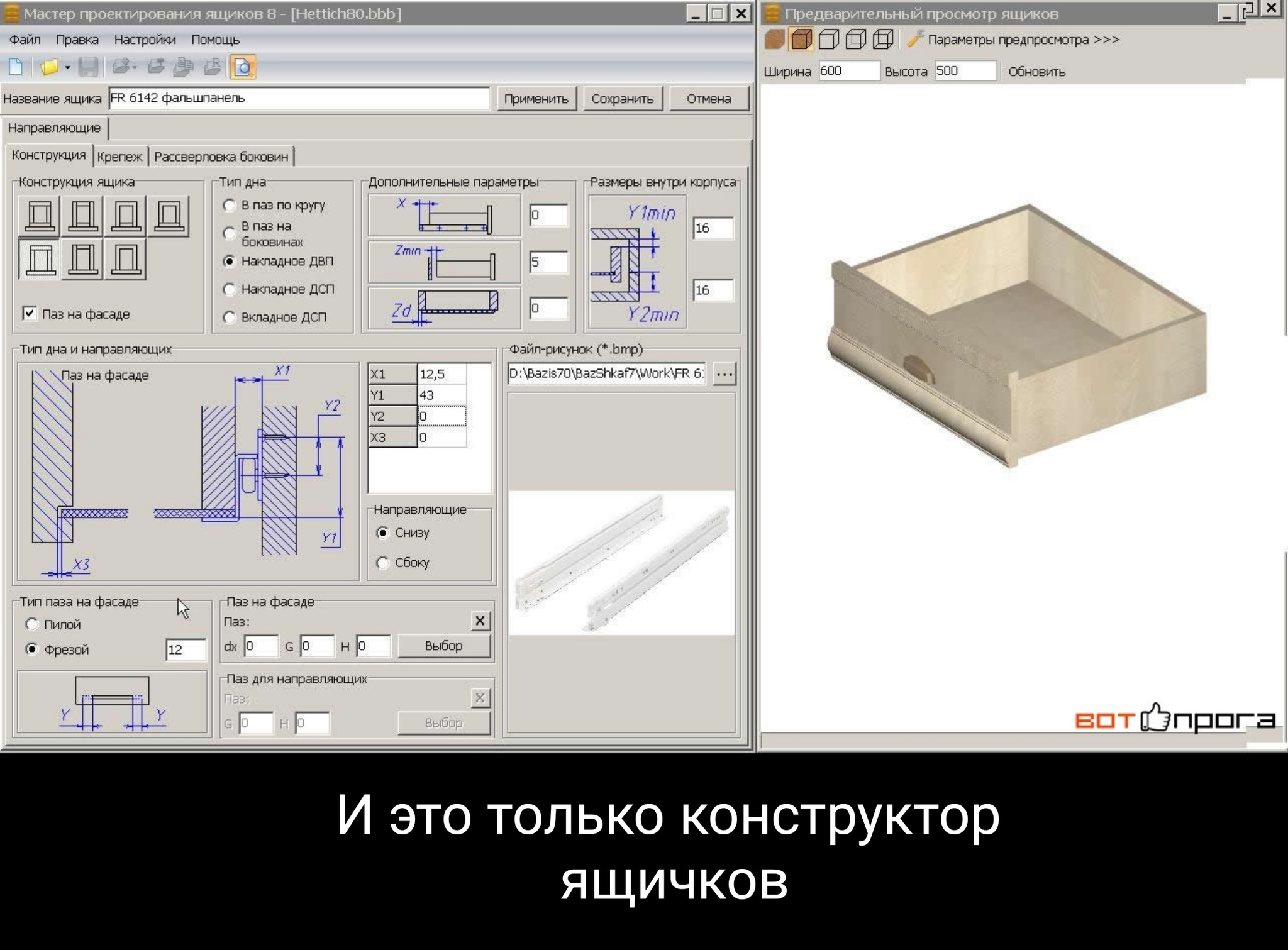
Task: Browse for the bmp file with the '...' button
Action: [724, 374]
